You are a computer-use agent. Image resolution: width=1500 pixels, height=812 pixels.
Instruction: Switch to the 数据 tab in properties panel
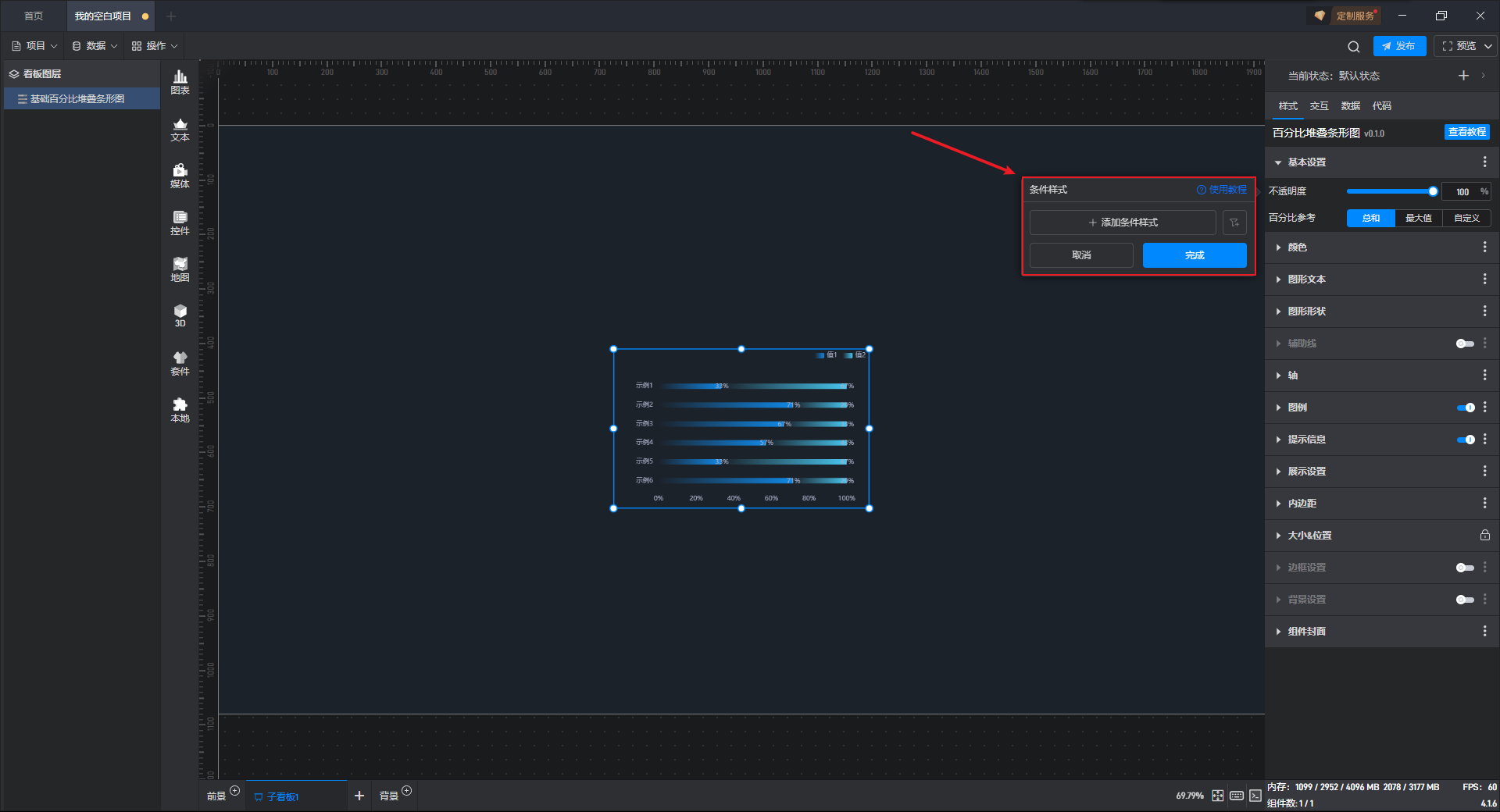[x=1351, y=106]
